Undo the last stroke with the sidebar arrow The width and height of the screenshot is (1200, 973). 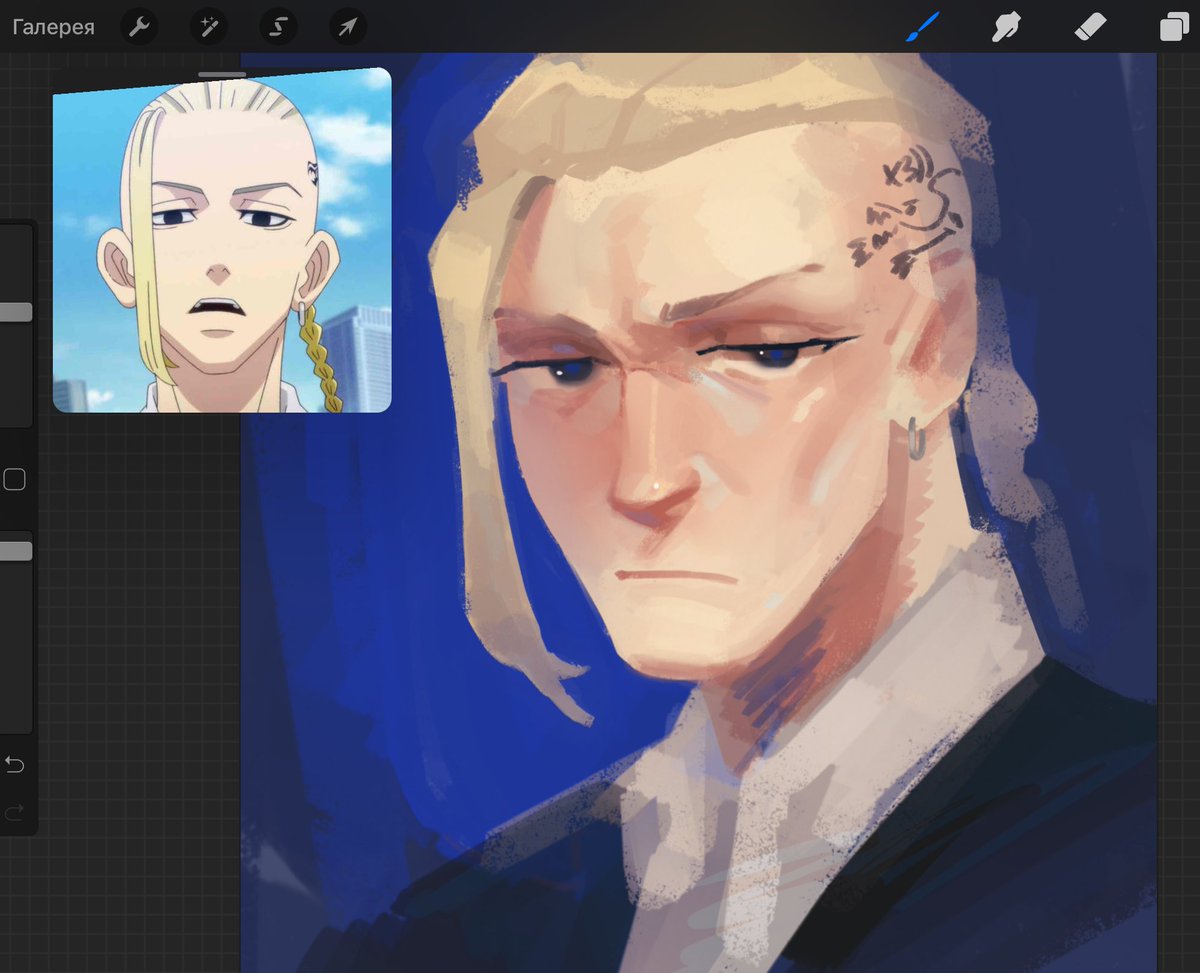[15, 765]
